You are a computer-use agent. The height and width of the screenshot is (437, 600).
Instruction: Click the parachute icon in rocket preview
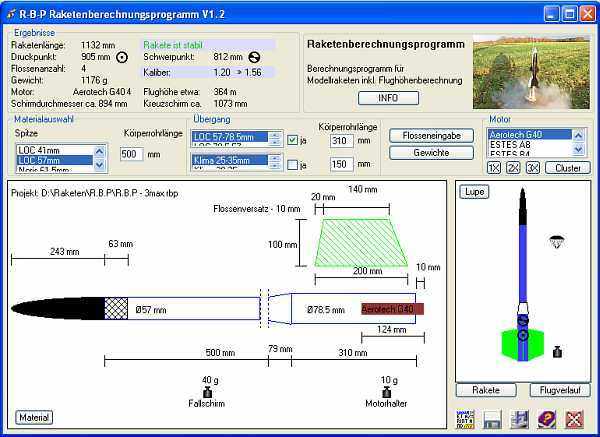tap(557, 242)
